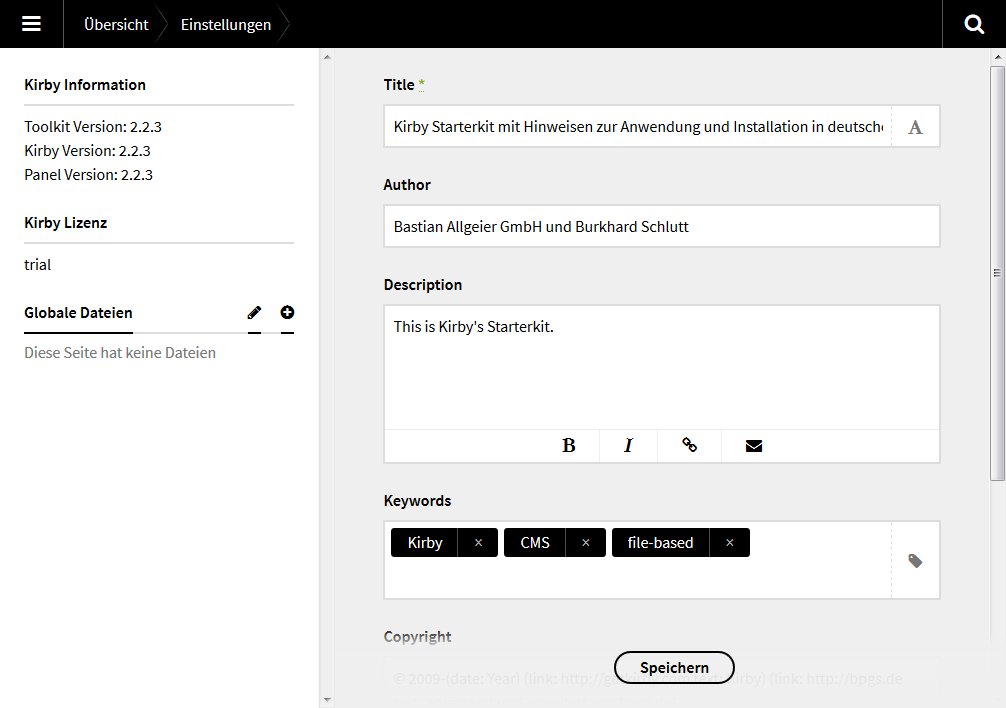Select Einstellungen breadcrumb item

[225, 24]
